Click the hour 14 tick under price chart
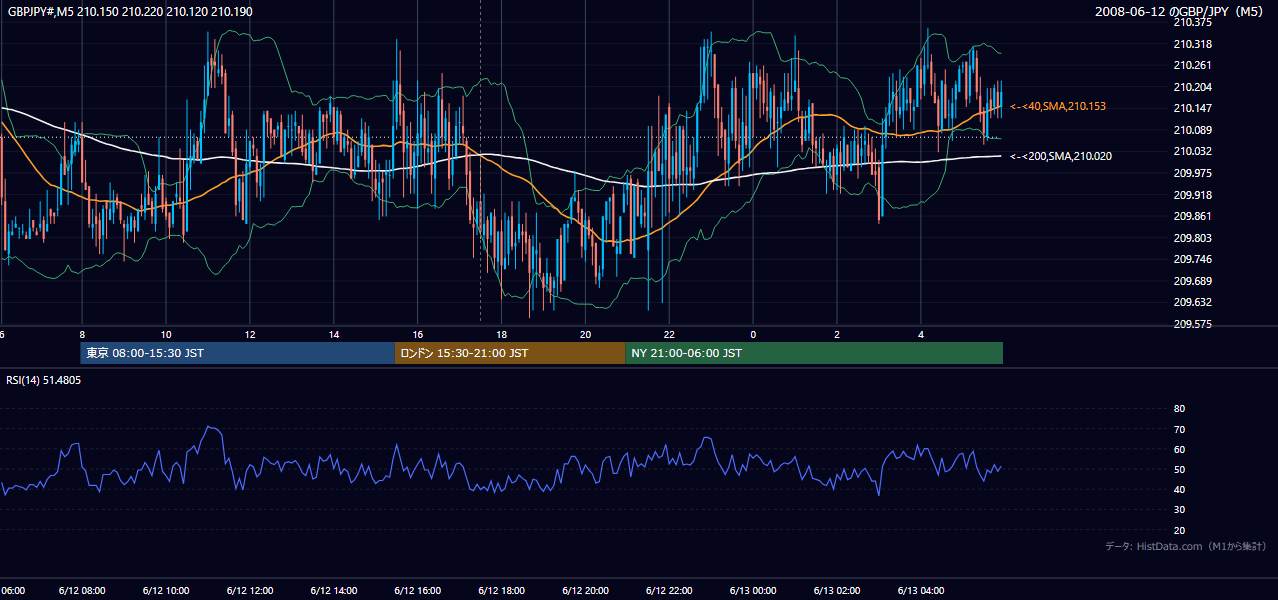The width and height of the screenshot is (1278, 600). (334, 334)
